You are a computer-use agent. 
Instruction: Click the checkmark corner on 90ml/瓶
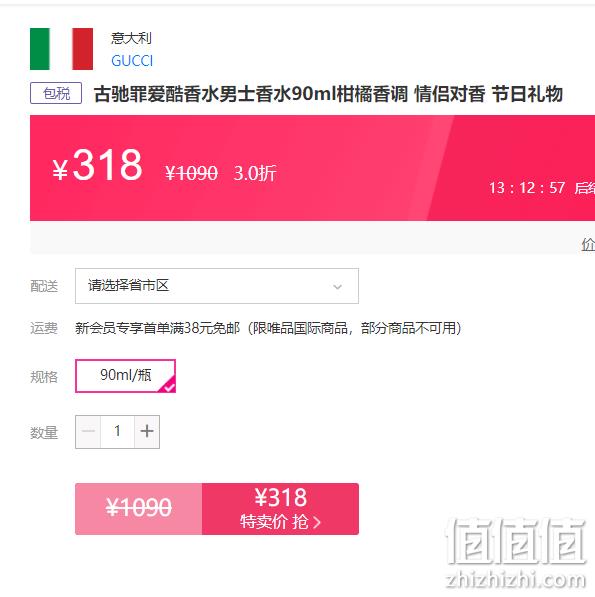click(x=169, y=386)
